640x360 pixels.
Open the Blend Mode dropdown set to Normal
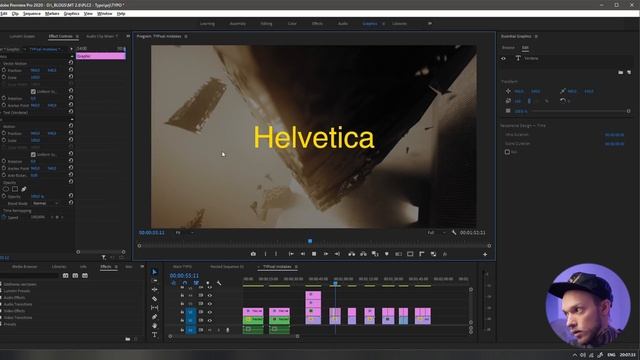(45, 203)
